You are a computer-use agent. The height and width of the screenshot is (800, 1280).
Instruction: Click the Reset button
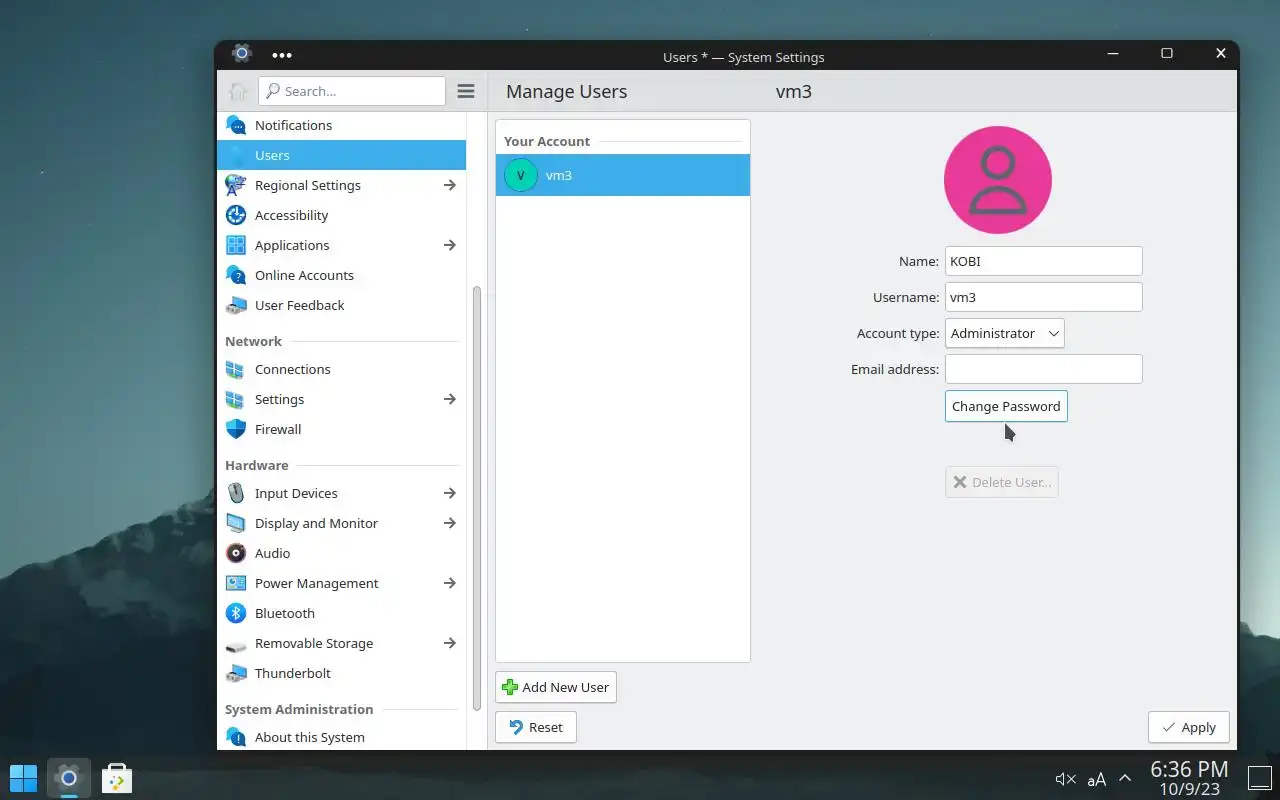pyautogui.click(x=536, y=727)
